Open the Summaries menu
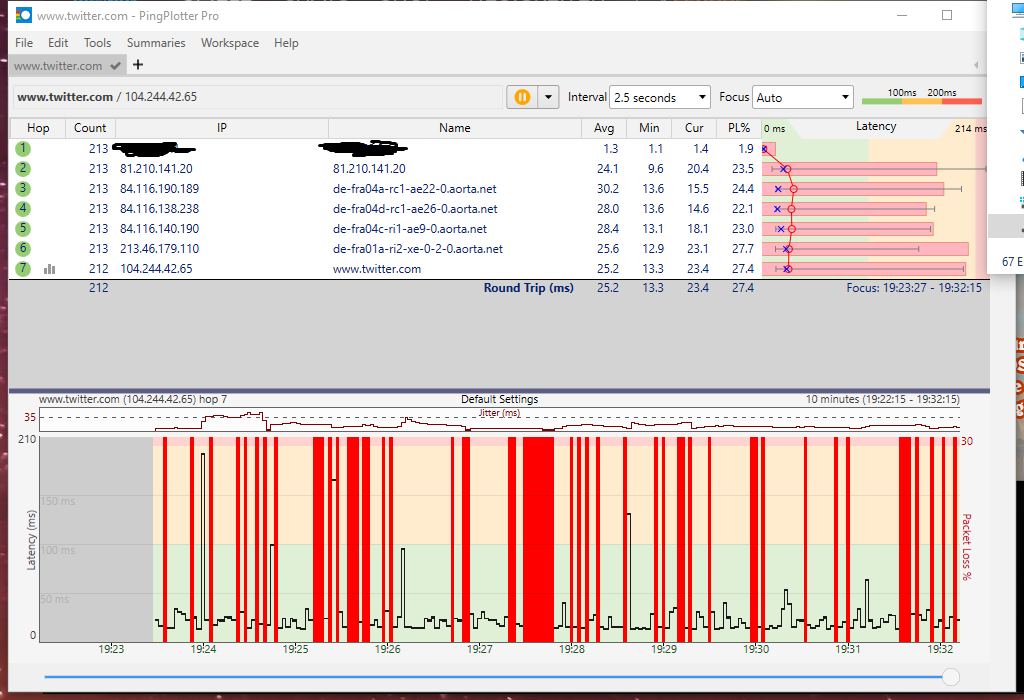This screenshot has height=700, width=1024. (x=156, y=43)
